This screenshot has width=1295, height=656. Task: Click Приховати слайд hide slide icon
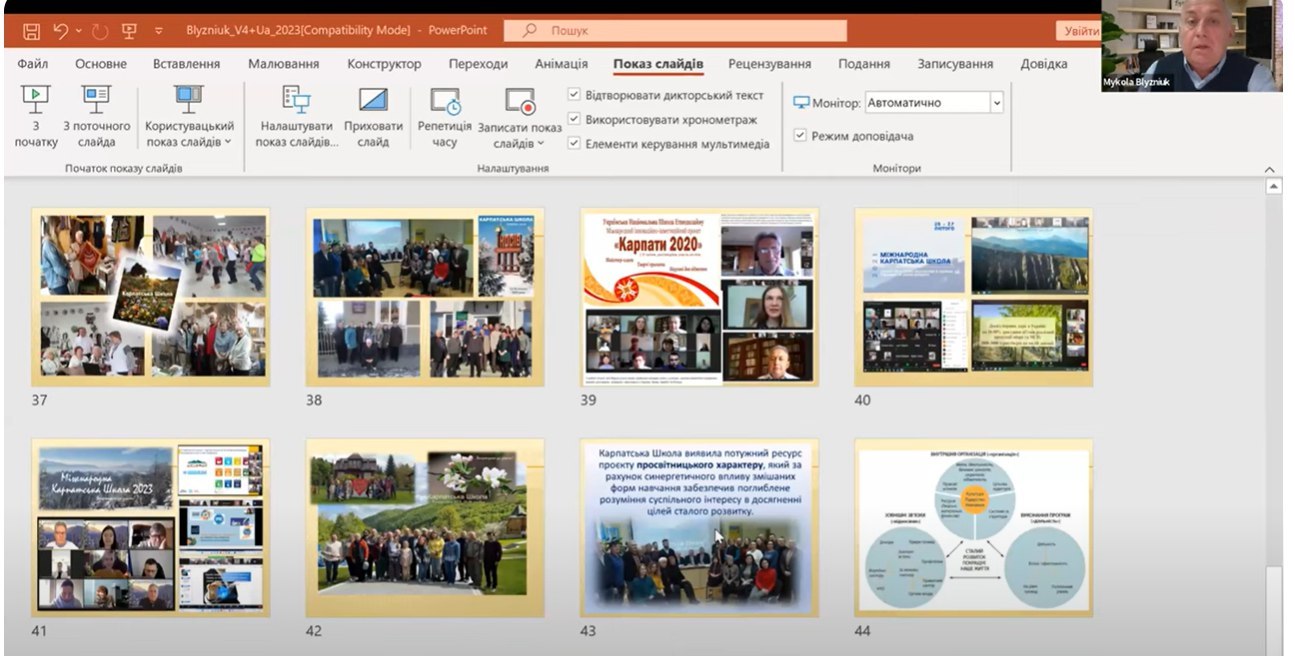coord(373,101)
